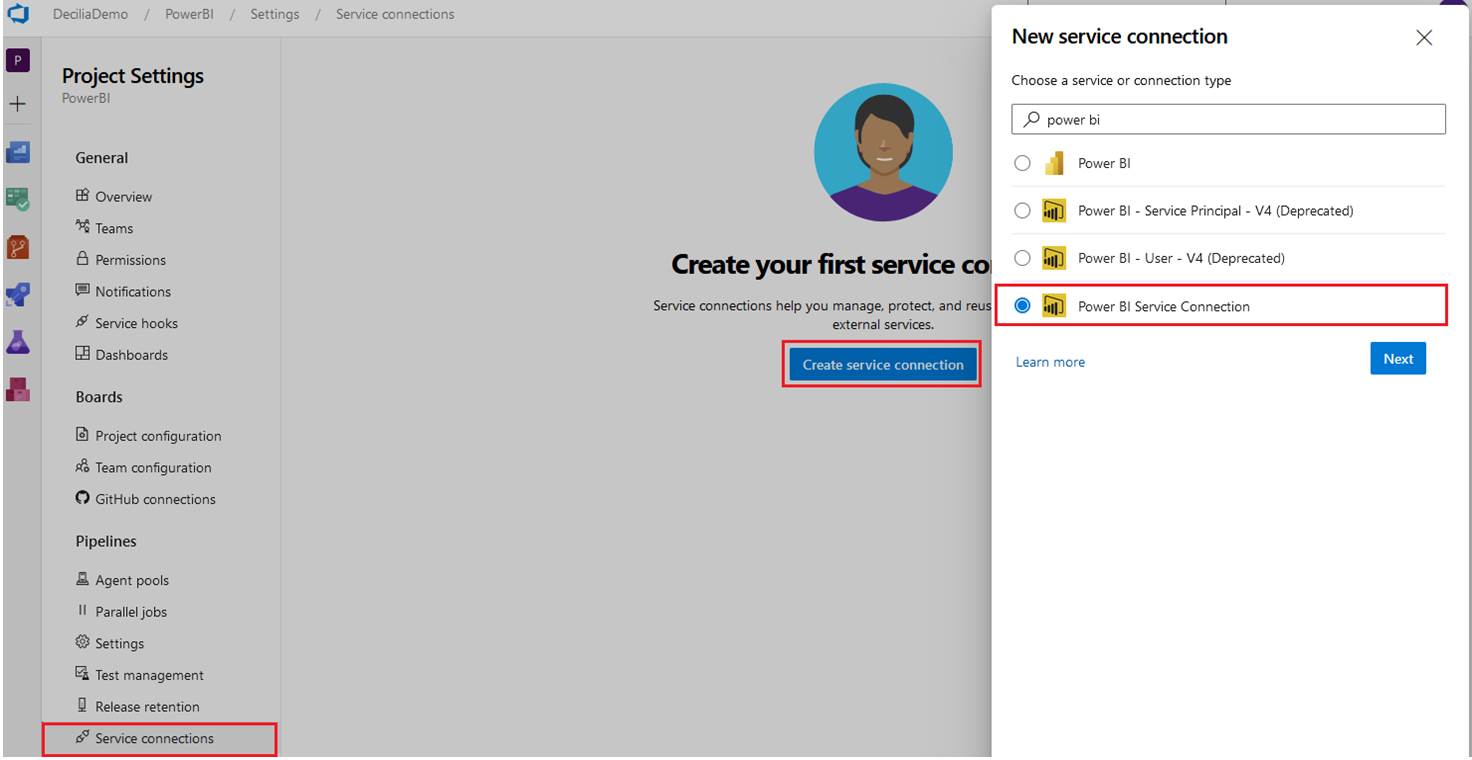Click the Project configuration icon

tap(83, 434)
